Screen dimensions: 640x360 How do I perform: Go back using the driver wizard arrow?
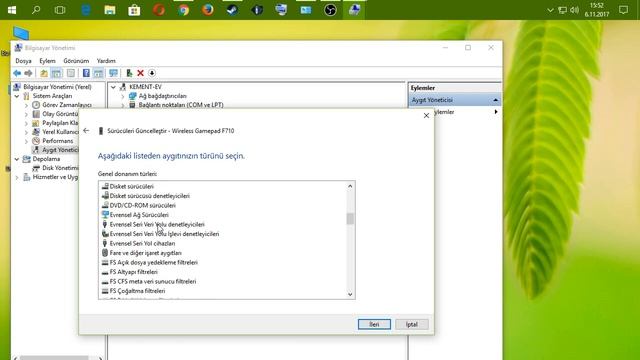(86, 131)
